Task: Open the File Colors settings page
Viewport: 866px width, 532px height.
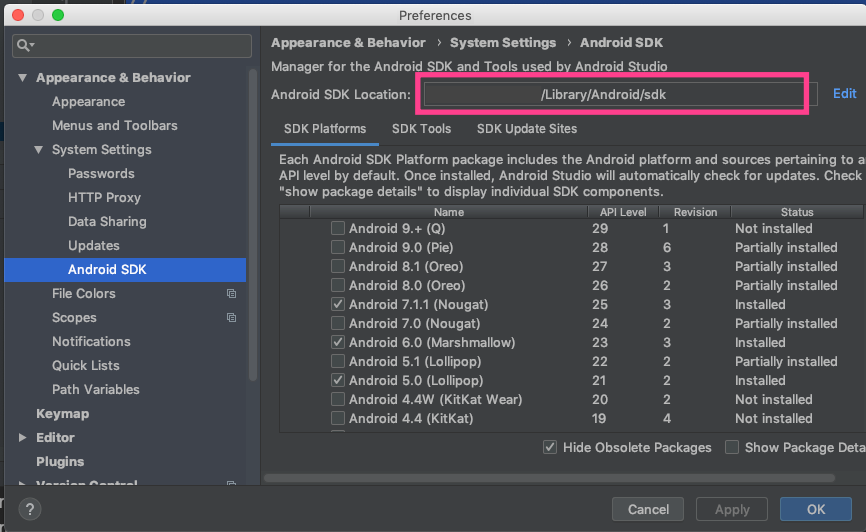Action: (x=83, y=293)
